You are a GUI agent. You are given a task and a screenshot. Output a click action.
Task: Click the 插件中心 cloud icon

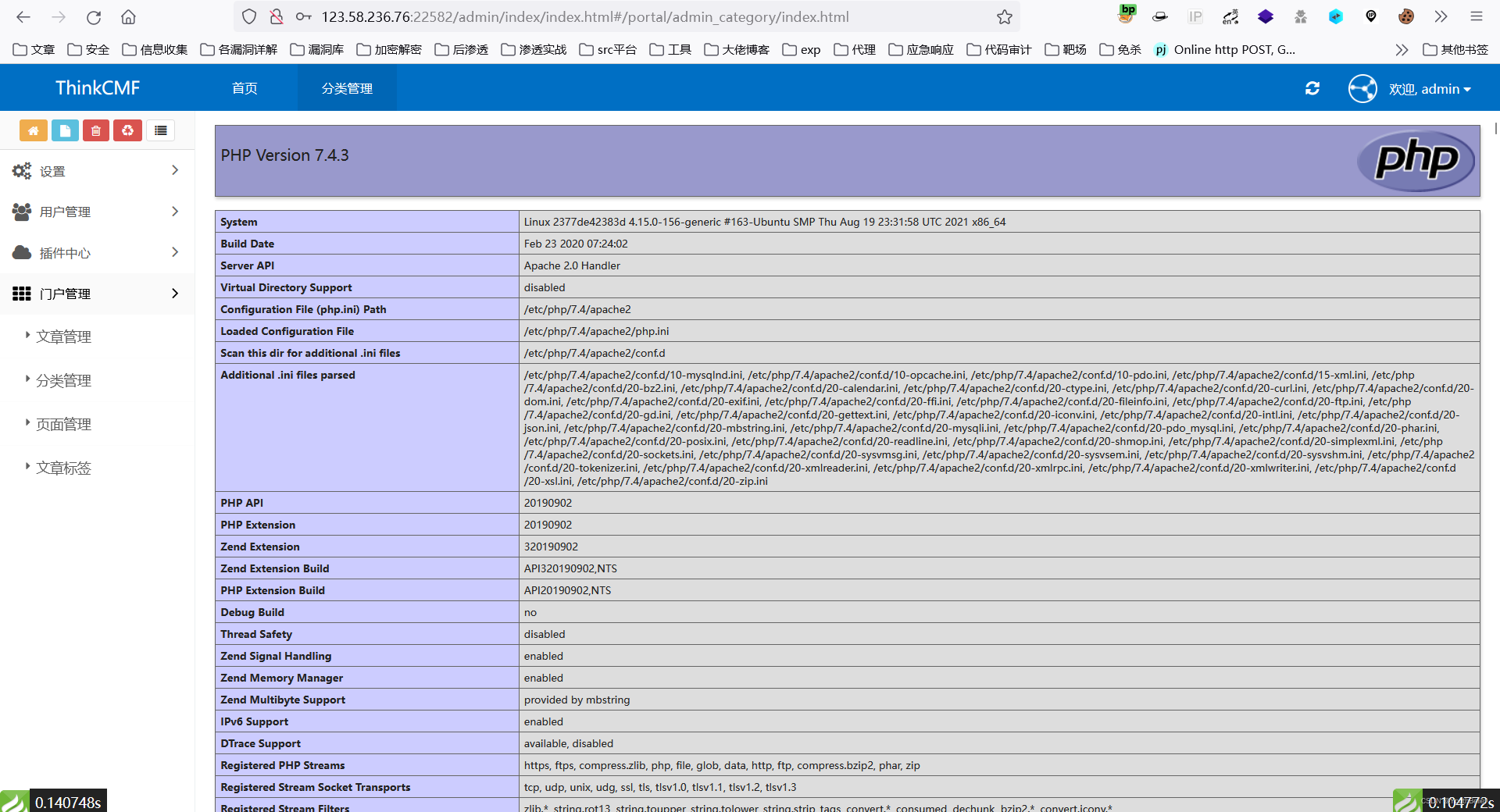tap(21, 252)
